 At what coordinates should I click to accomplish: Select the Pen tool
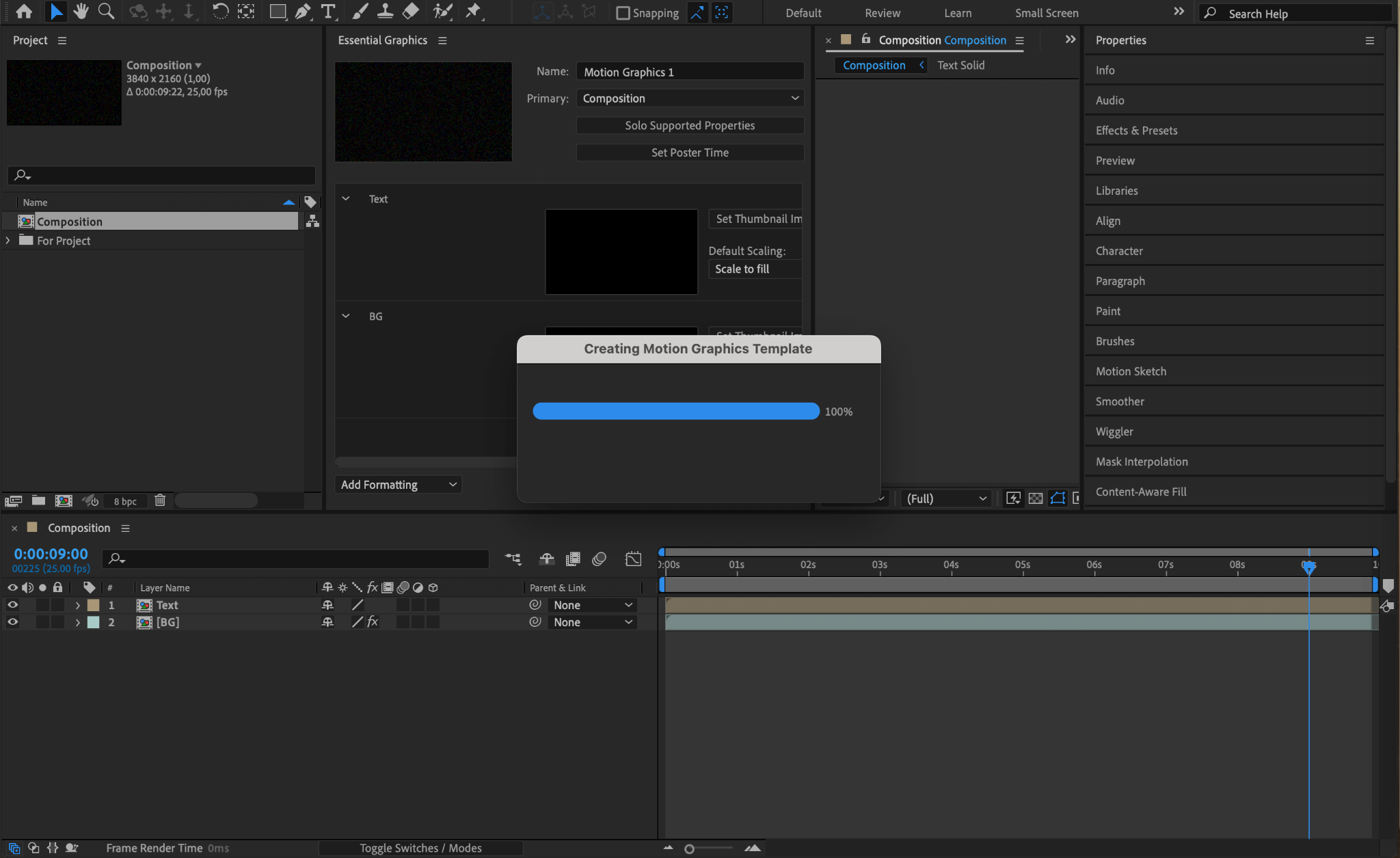click(302, 12)
